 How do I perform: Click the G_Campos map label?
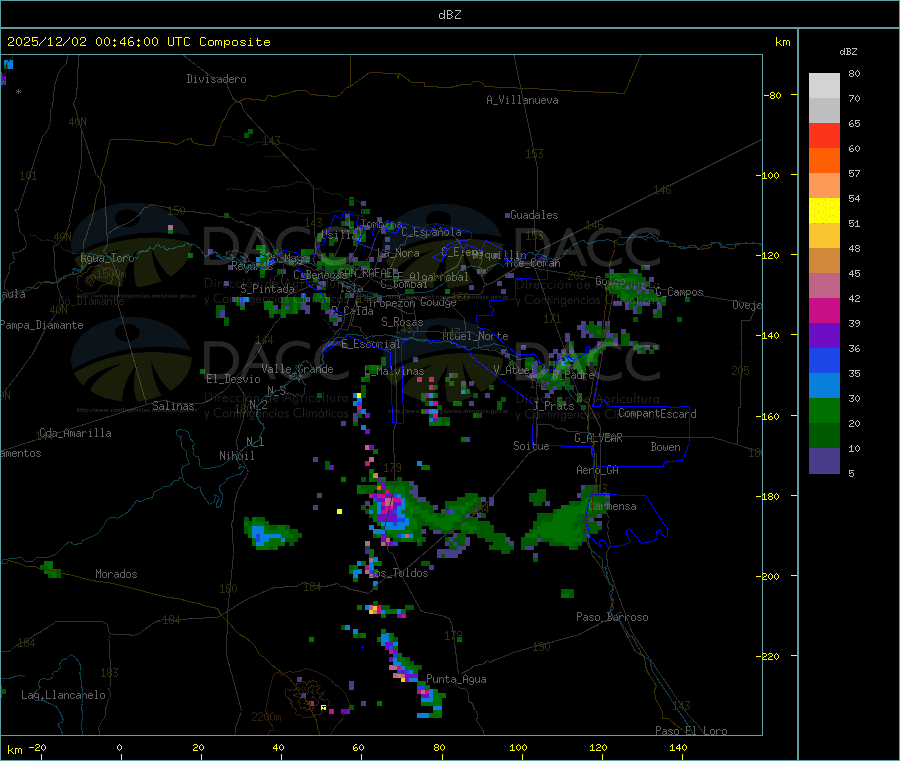point(680,292)
